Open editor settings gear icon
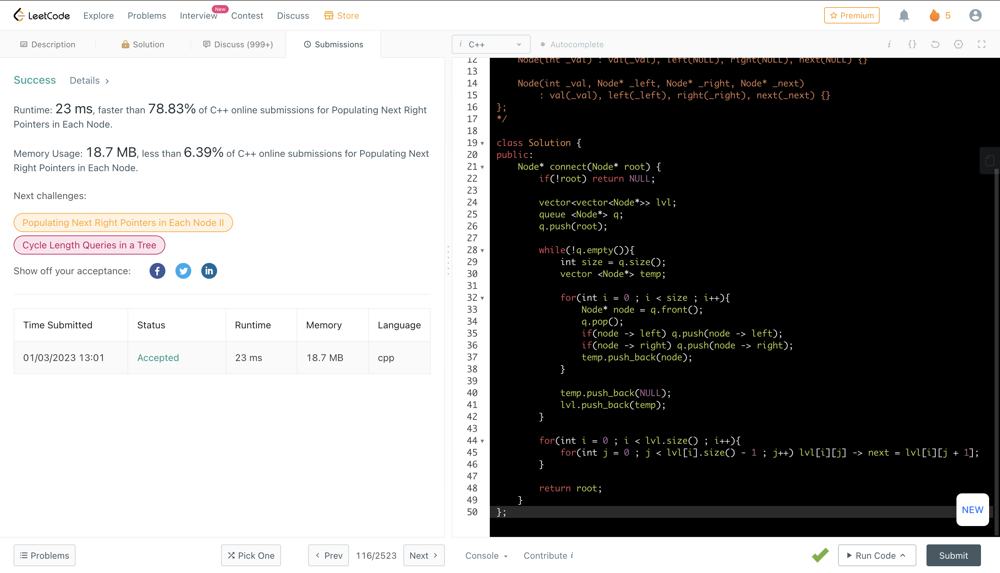 point(958,44)
